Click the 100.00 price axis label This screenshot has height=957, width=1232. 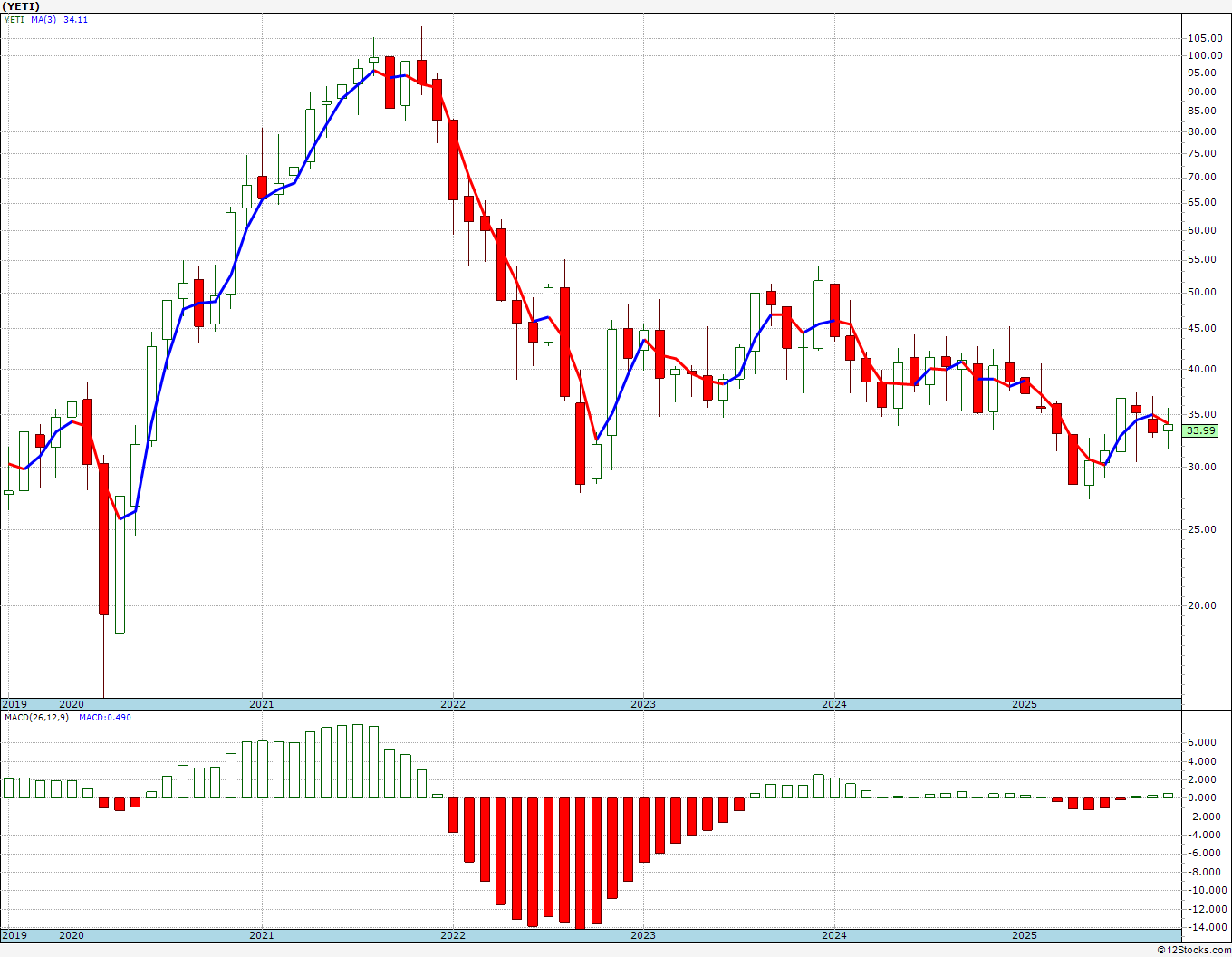(1204, 55)
